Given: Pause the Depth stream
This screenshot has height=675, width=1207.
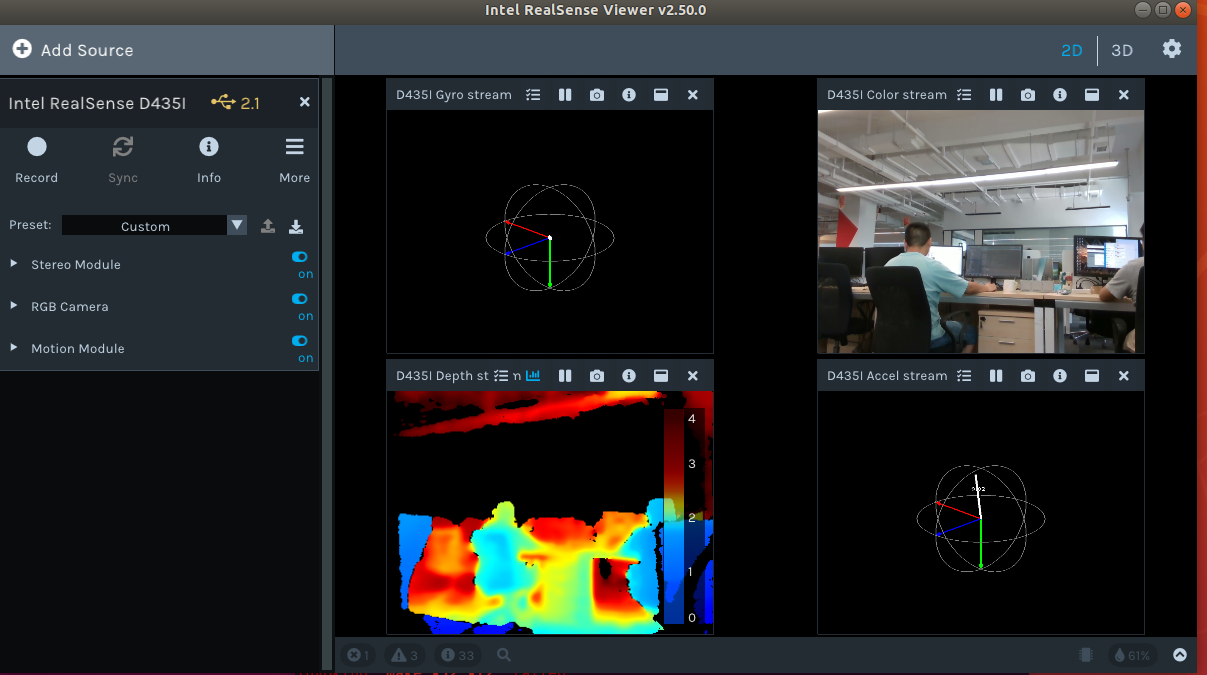Looking at the screenshot, I should [565, 376].
